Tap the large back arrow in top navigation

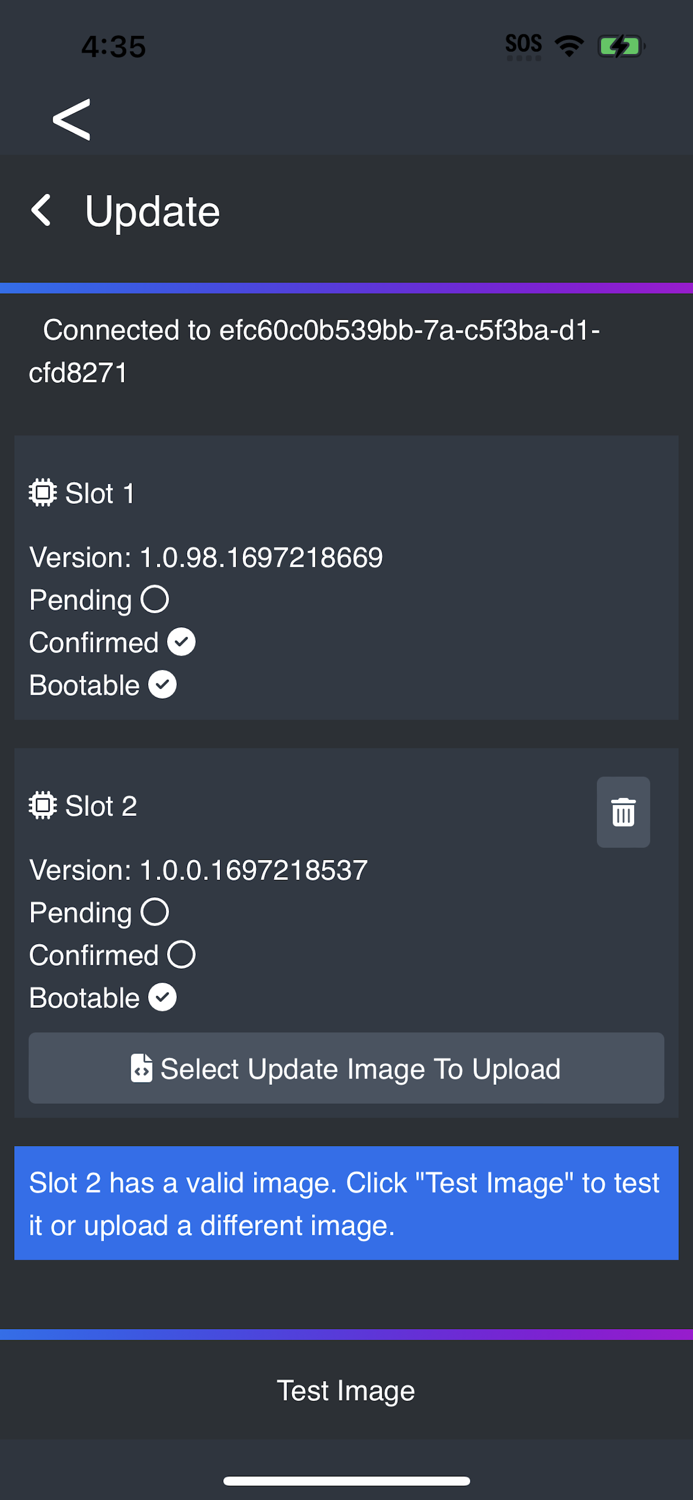[71, 119]
